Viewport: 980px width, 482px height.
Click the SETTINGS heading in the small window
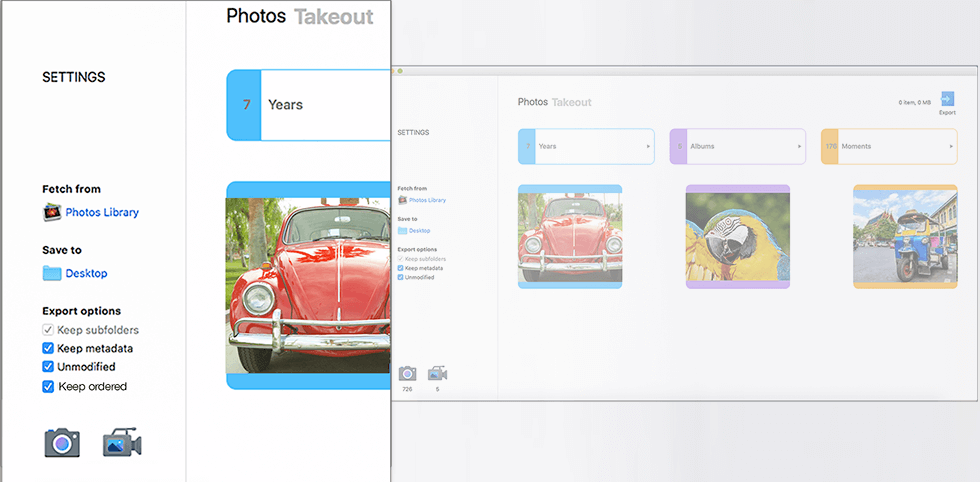(413, 133)
